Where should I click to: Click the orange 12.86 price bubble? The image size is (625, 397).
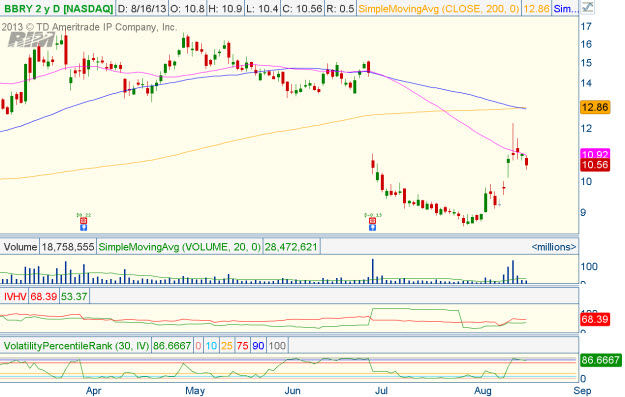click(x=595, y=107)
